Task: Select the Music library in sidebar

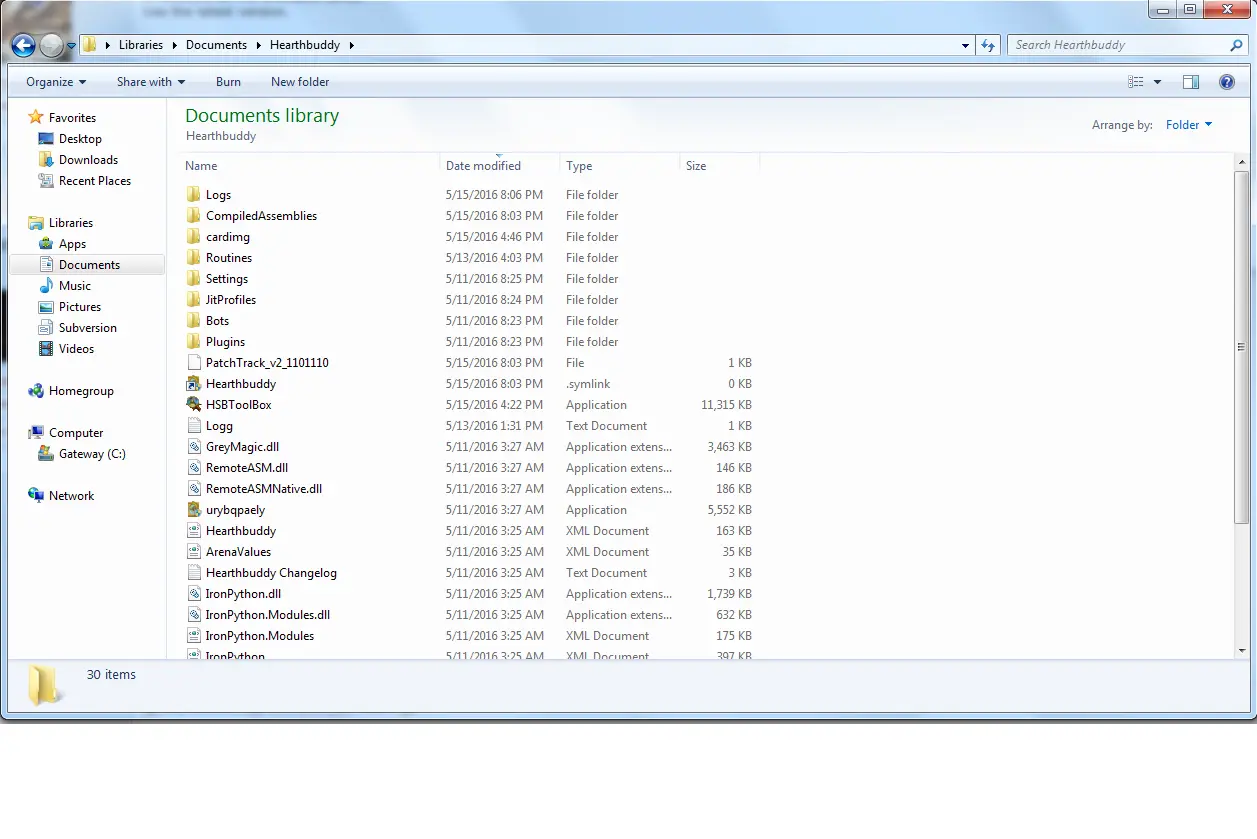Action: coord(75,285)
